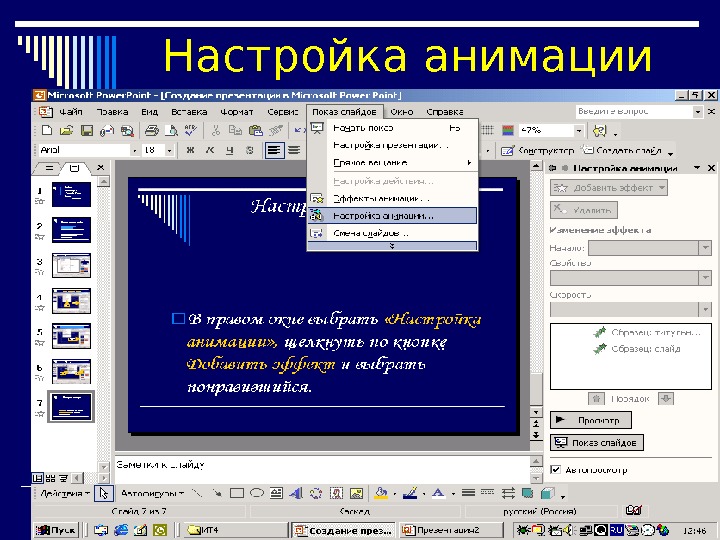720x540 pixels.
Task: Open Действия drawing menu
Action: point(64,494)
